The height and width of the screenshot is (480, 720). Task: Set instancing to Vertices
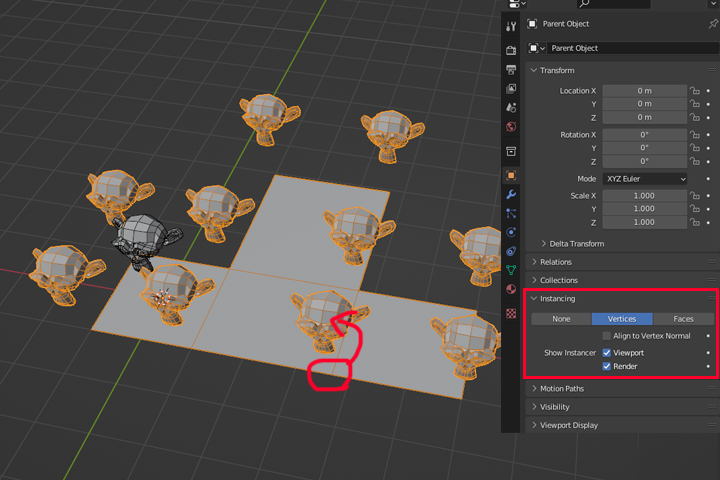[x=622, y=319]
